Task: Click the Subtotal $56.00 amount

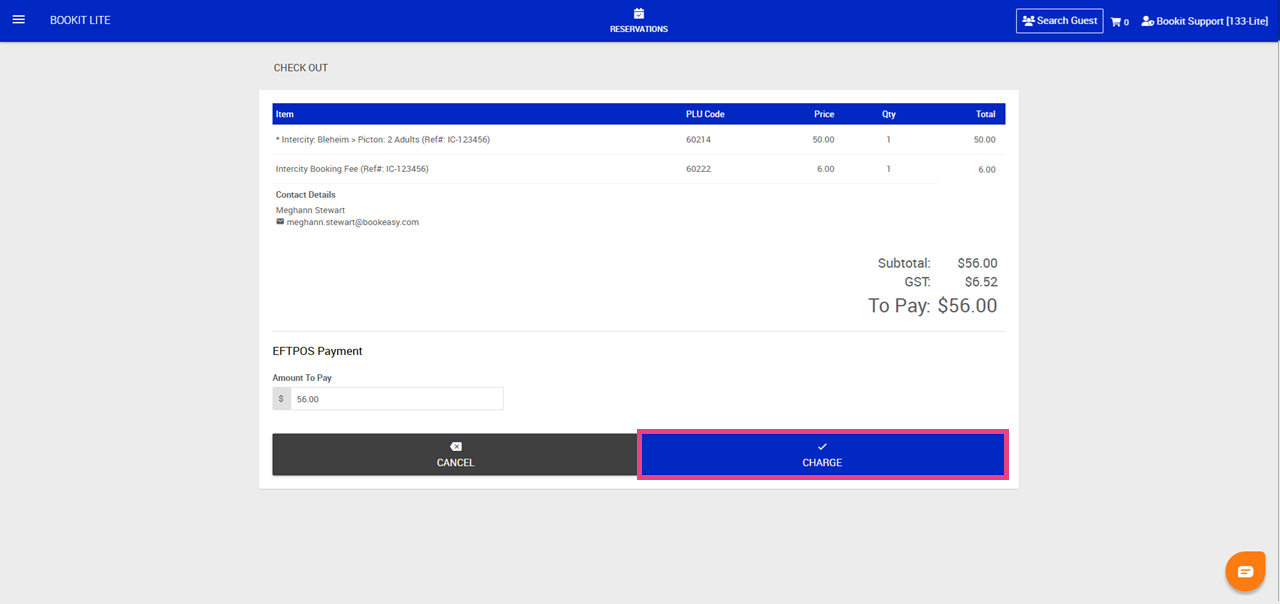Action: tap(977, 263)
